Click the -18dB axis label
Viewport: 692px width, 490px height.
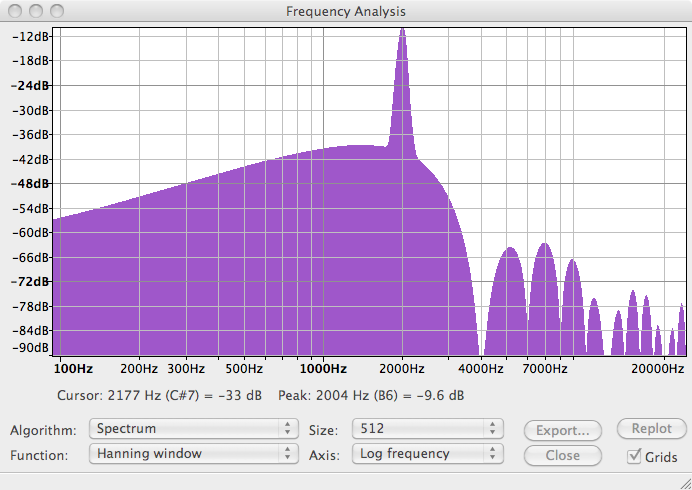pyautogui.click(x=30, y=60)
